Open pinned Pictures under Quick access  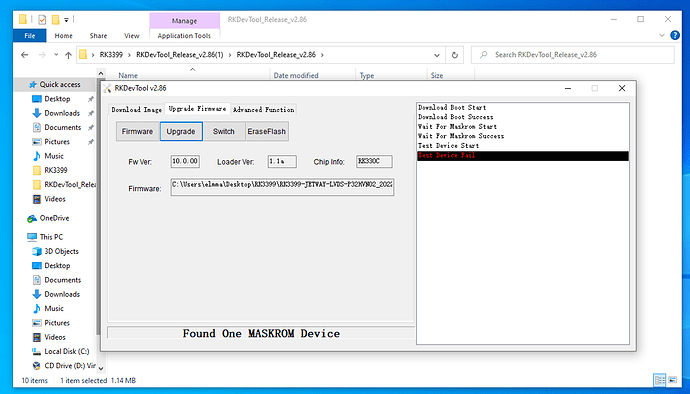tap(57, 142)
